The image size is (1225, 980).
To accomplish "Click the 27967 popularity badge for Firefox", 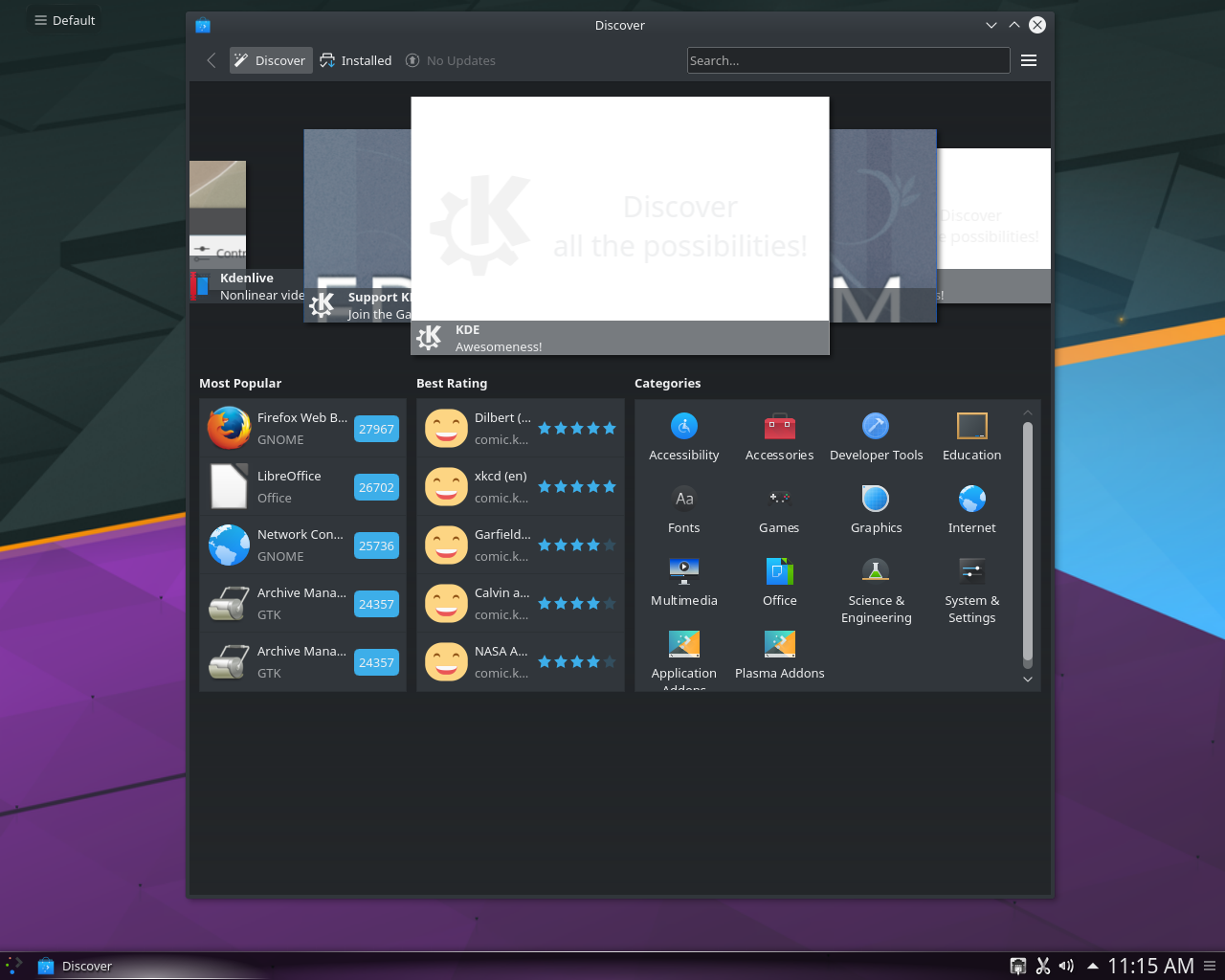I will coord(376,429).
